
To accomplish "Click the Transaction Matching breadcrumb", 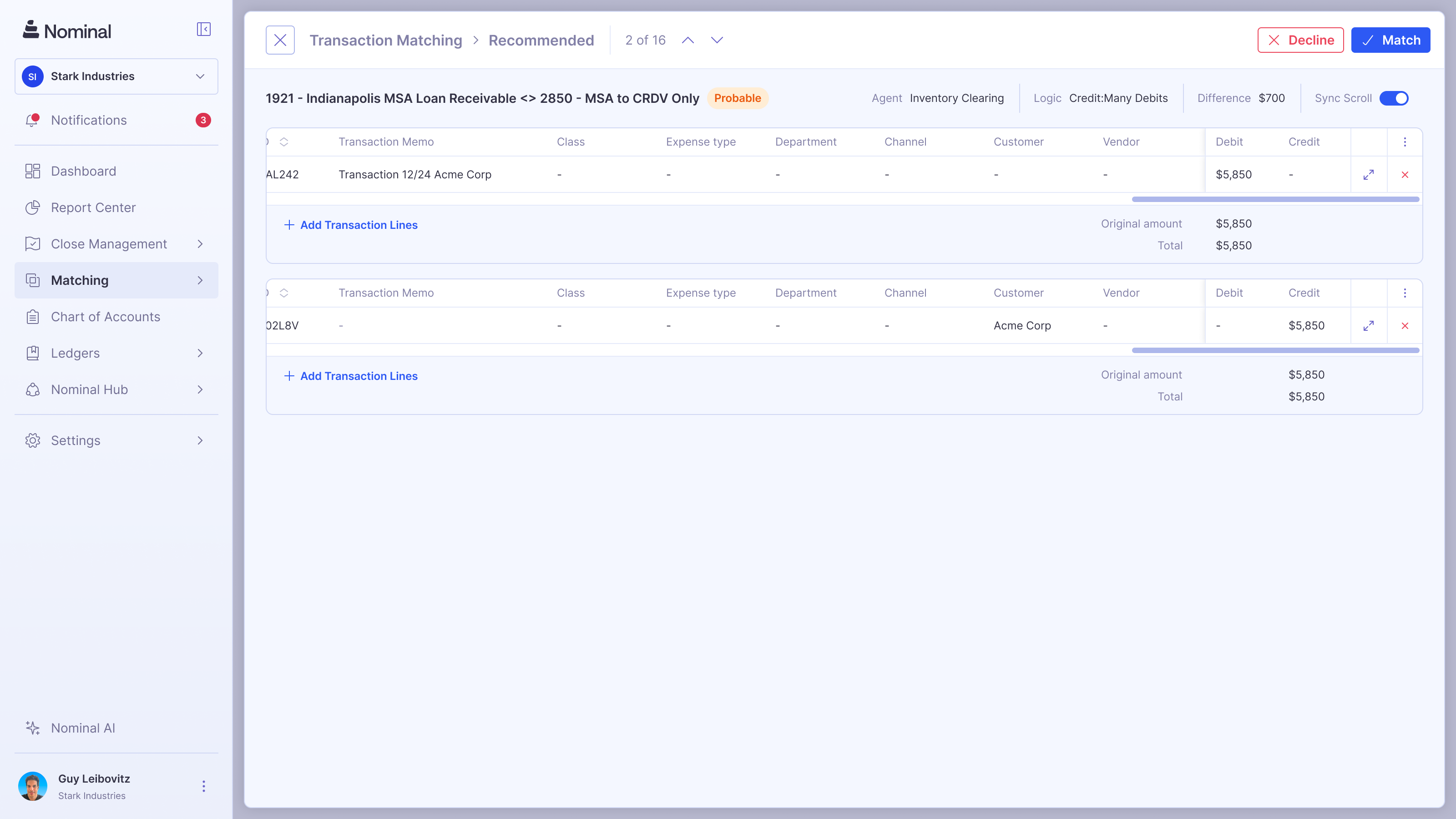I will (386, 40).
